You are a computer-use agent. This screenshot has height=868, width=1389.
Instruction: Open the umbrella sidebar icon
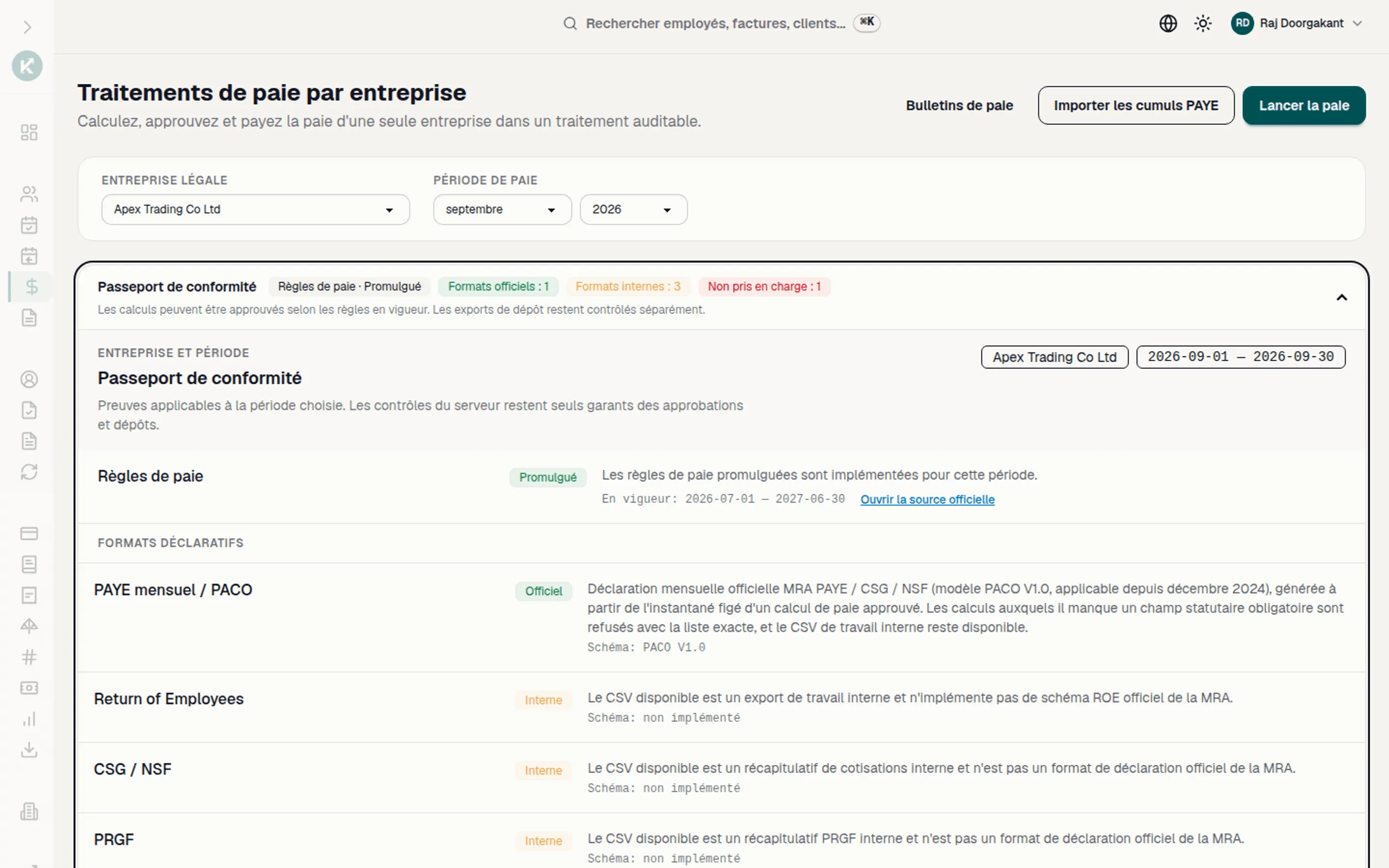pyautogui.click(x=29, y=626)
